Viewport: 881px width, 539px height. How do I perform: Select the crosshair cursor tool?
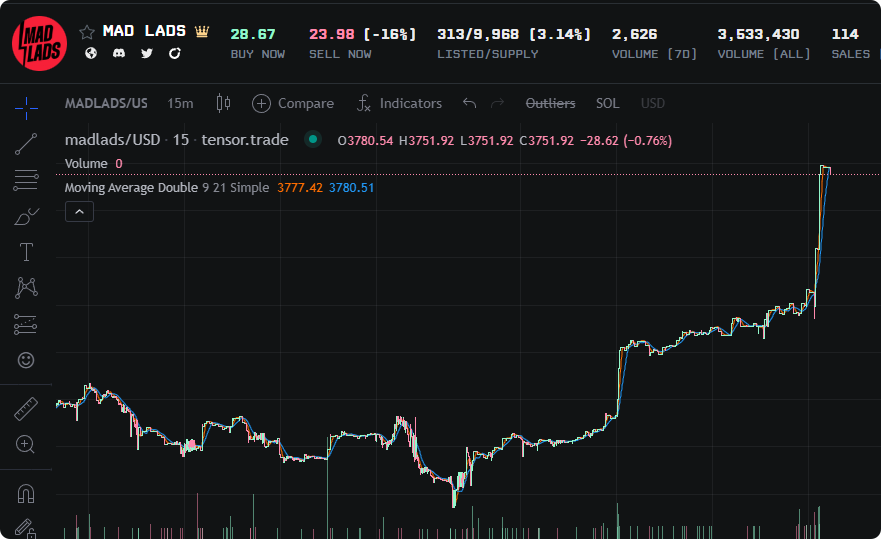coord(26,108)
